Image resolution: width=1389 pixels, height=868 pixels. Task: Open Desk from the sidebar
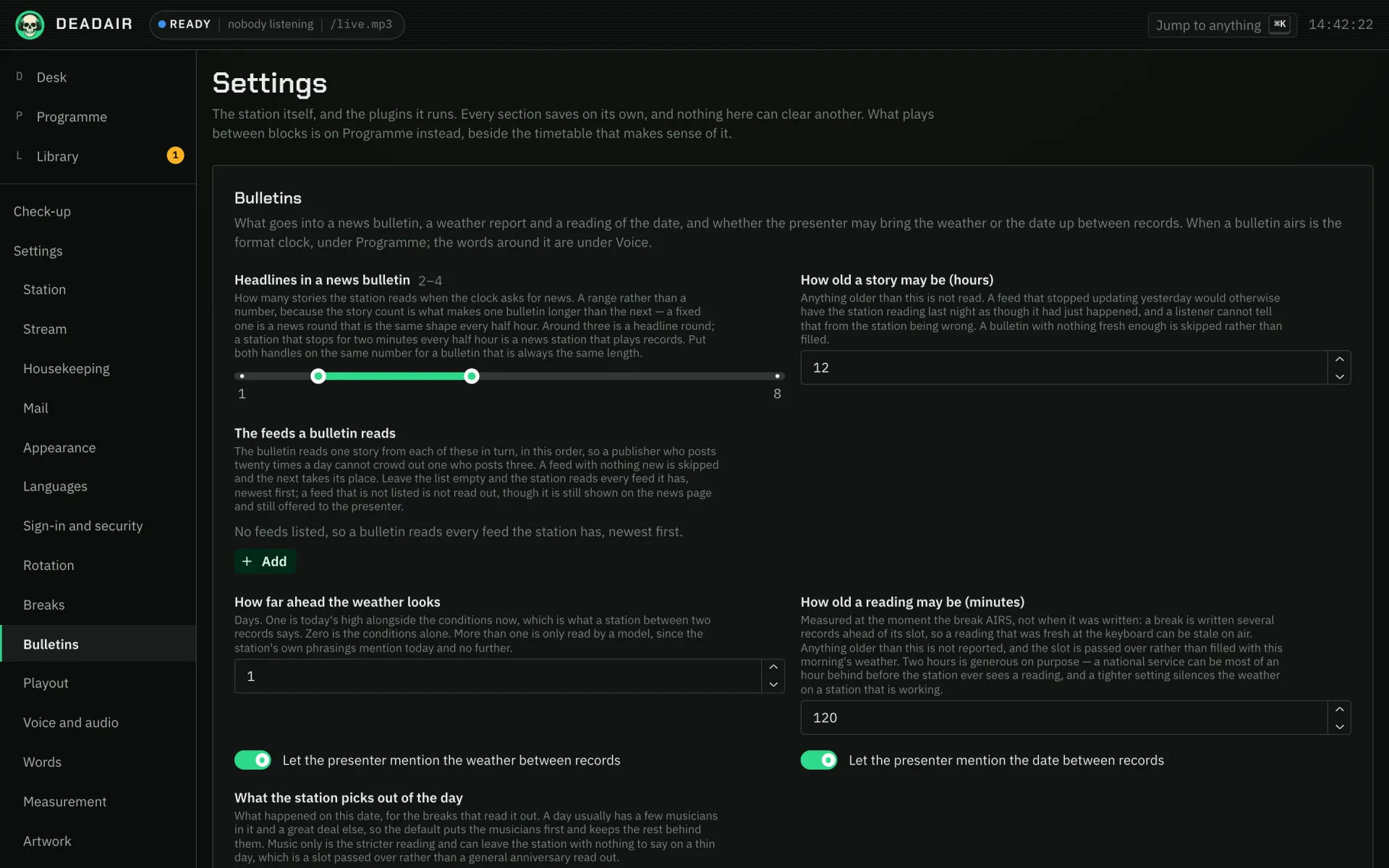98,77
